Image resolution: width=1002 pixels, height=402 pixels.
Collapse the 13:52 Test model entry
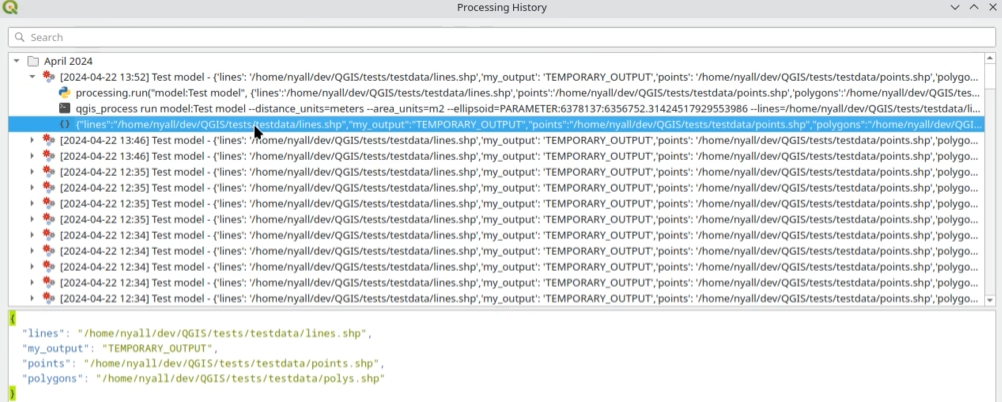click(x=32, y=77)
